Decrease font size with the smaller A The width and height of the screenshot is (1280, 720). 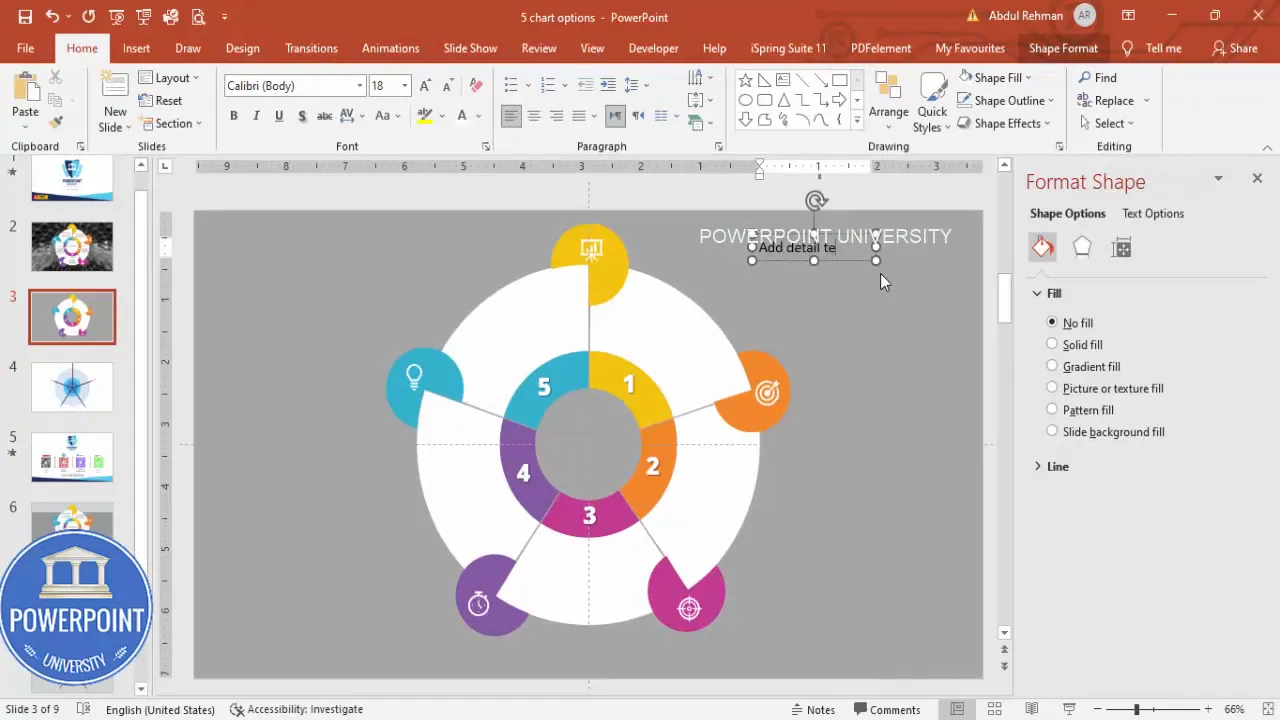coord(446,86)
